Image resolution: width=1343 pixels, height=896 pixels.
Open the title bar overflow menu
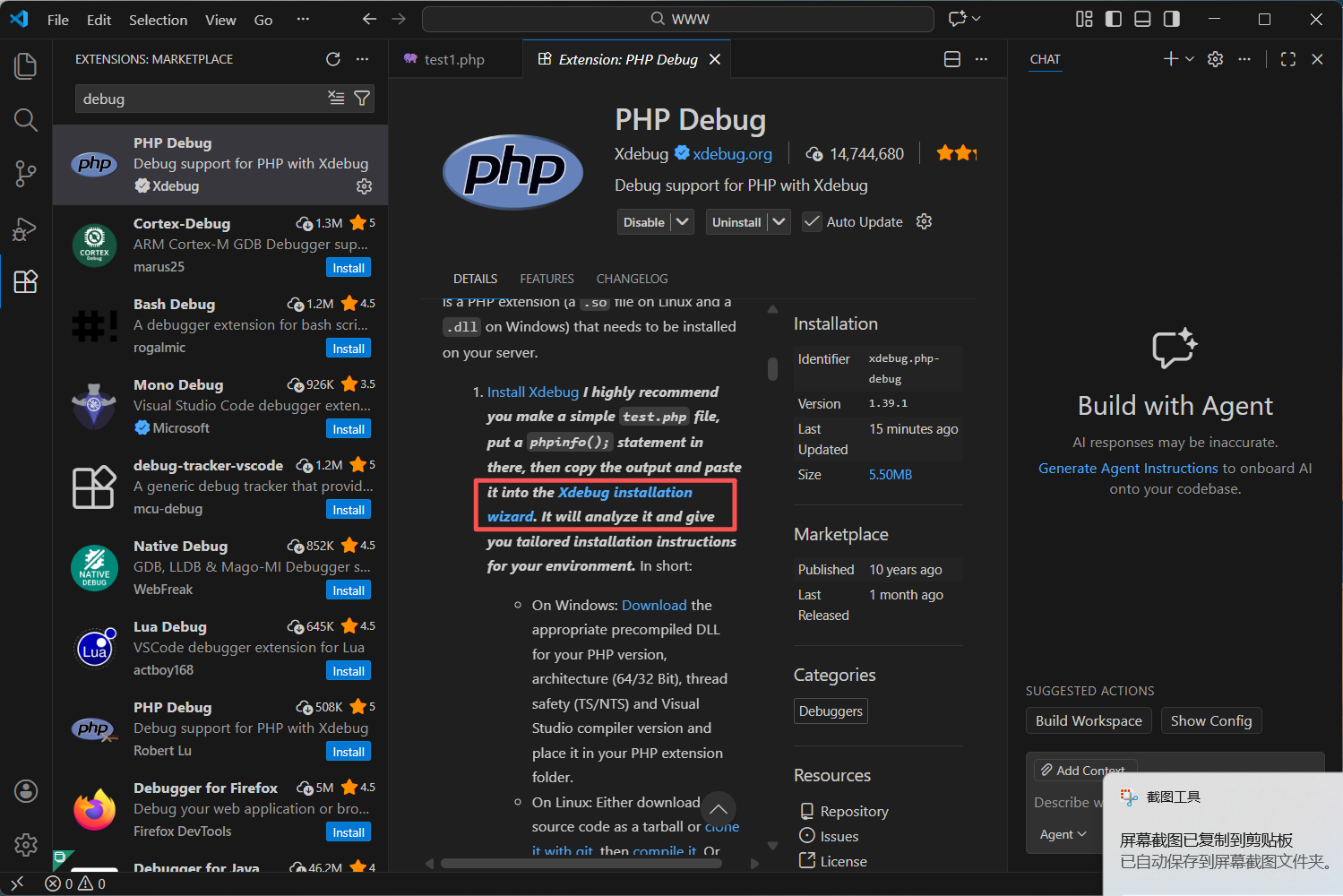(x=303, y=19)
